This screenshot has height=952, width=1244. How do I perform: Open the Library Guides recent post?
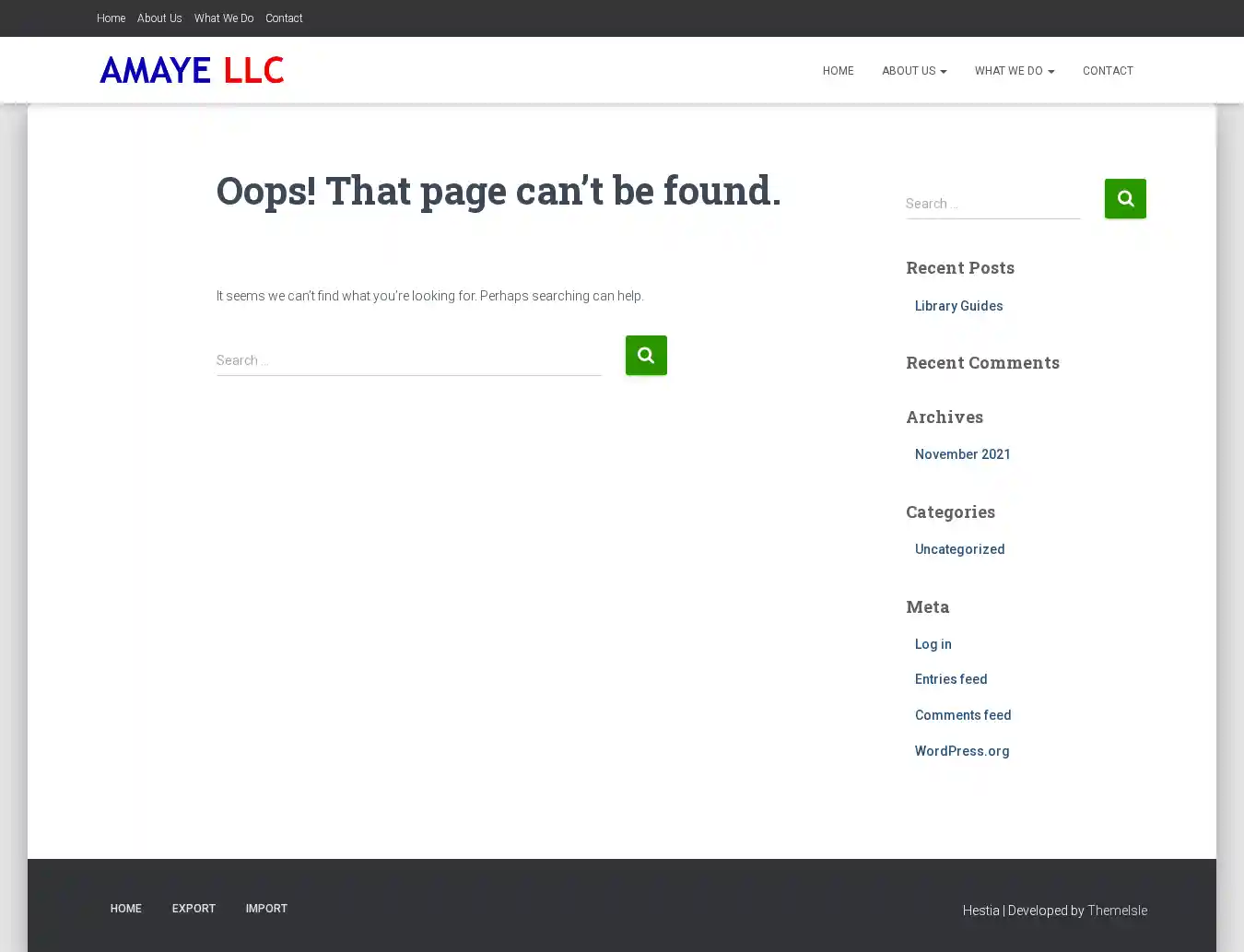click(958, 306)
